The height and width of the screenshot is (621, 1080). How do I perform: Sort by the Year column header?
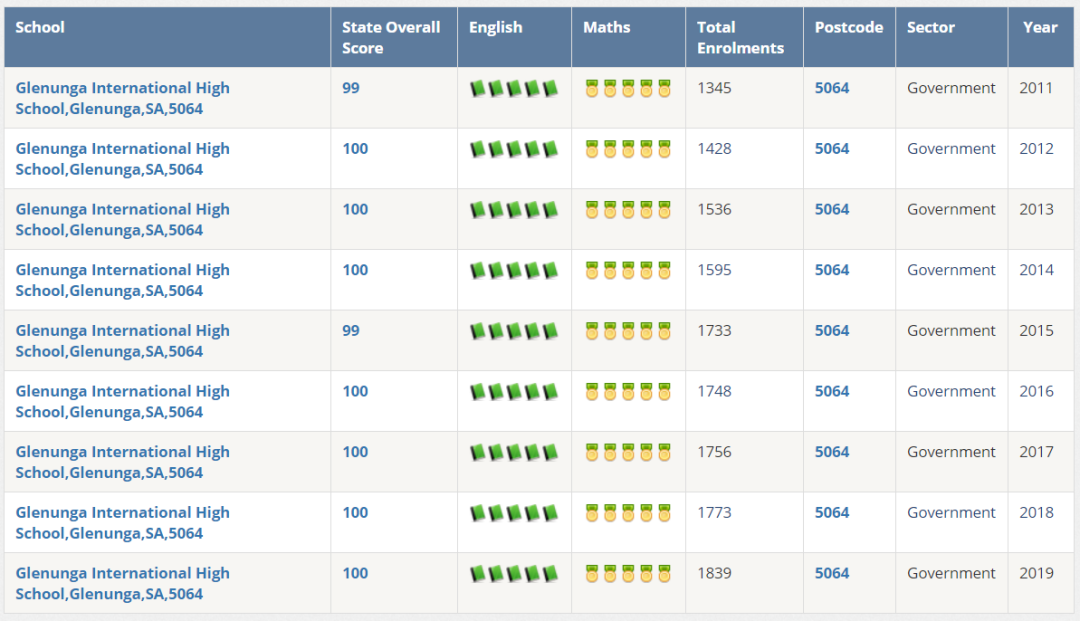click(x=1040, y=28)
